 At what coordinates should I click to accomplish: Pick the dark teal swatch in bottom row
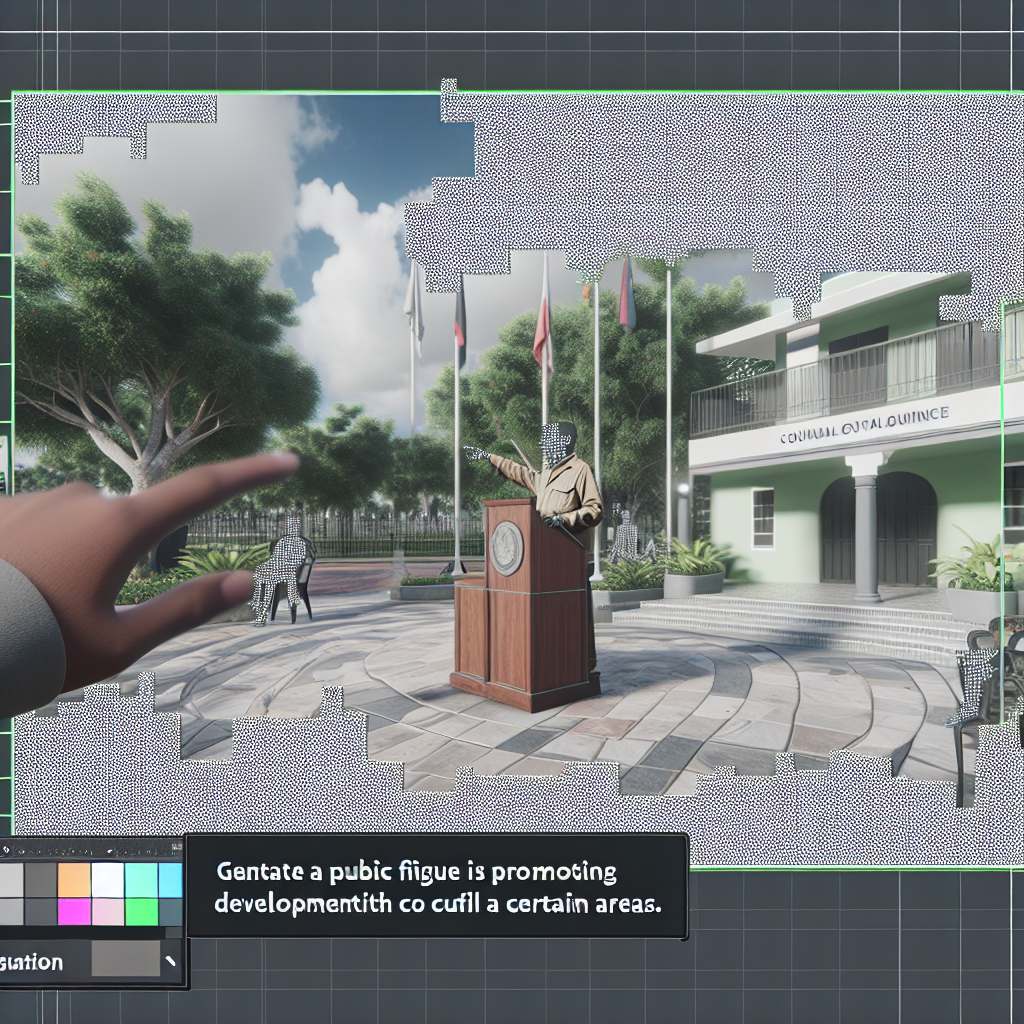[171, 912]
